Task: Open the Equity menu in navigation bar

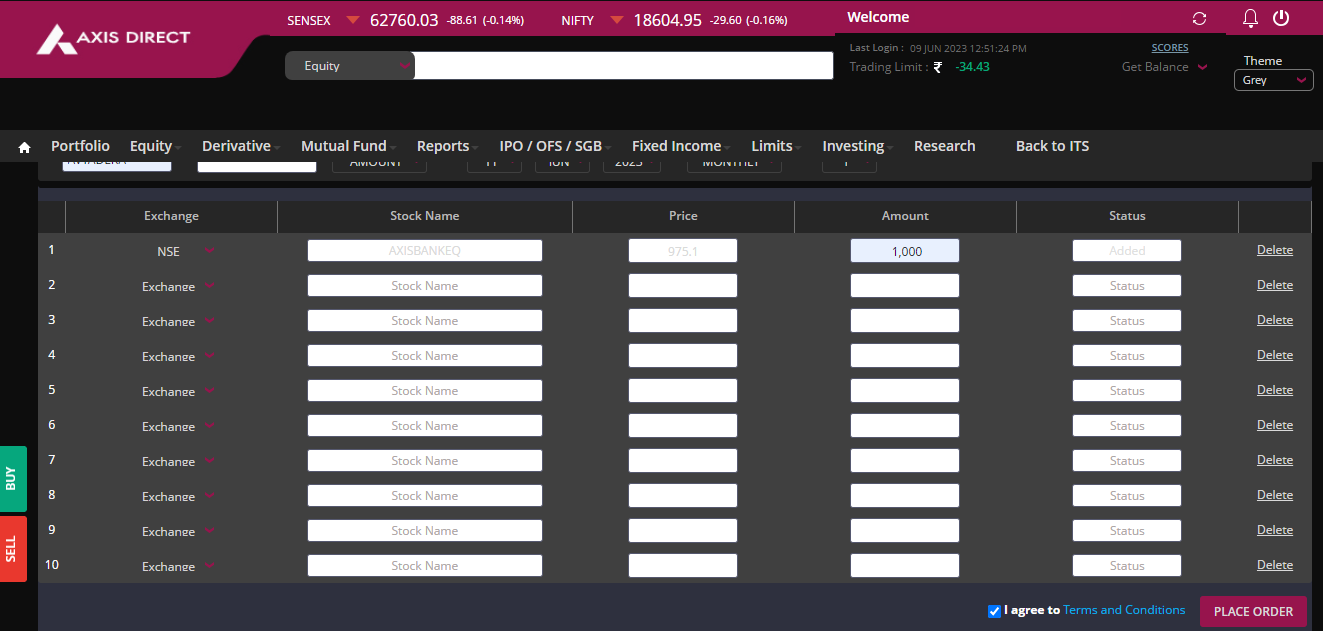Action: pyautogui.click(x=154, y=146)
